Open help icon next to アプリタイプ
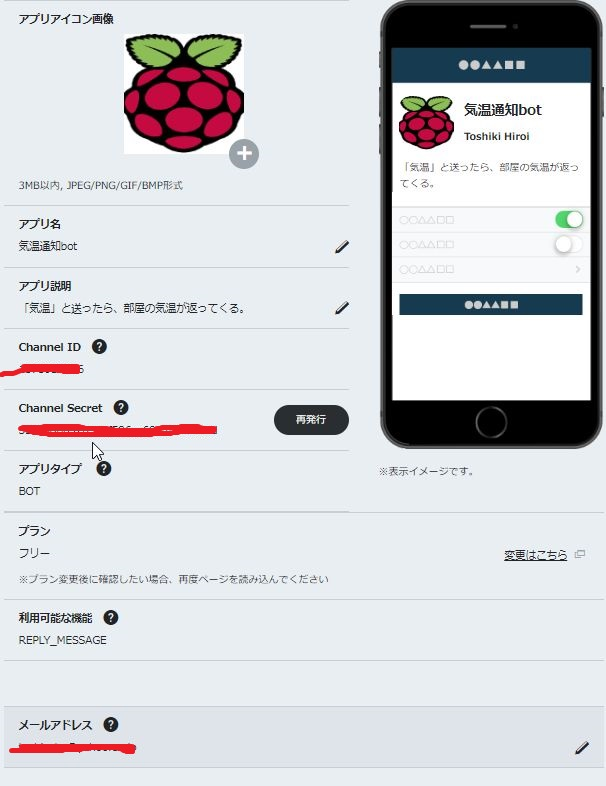 point(104,469)
